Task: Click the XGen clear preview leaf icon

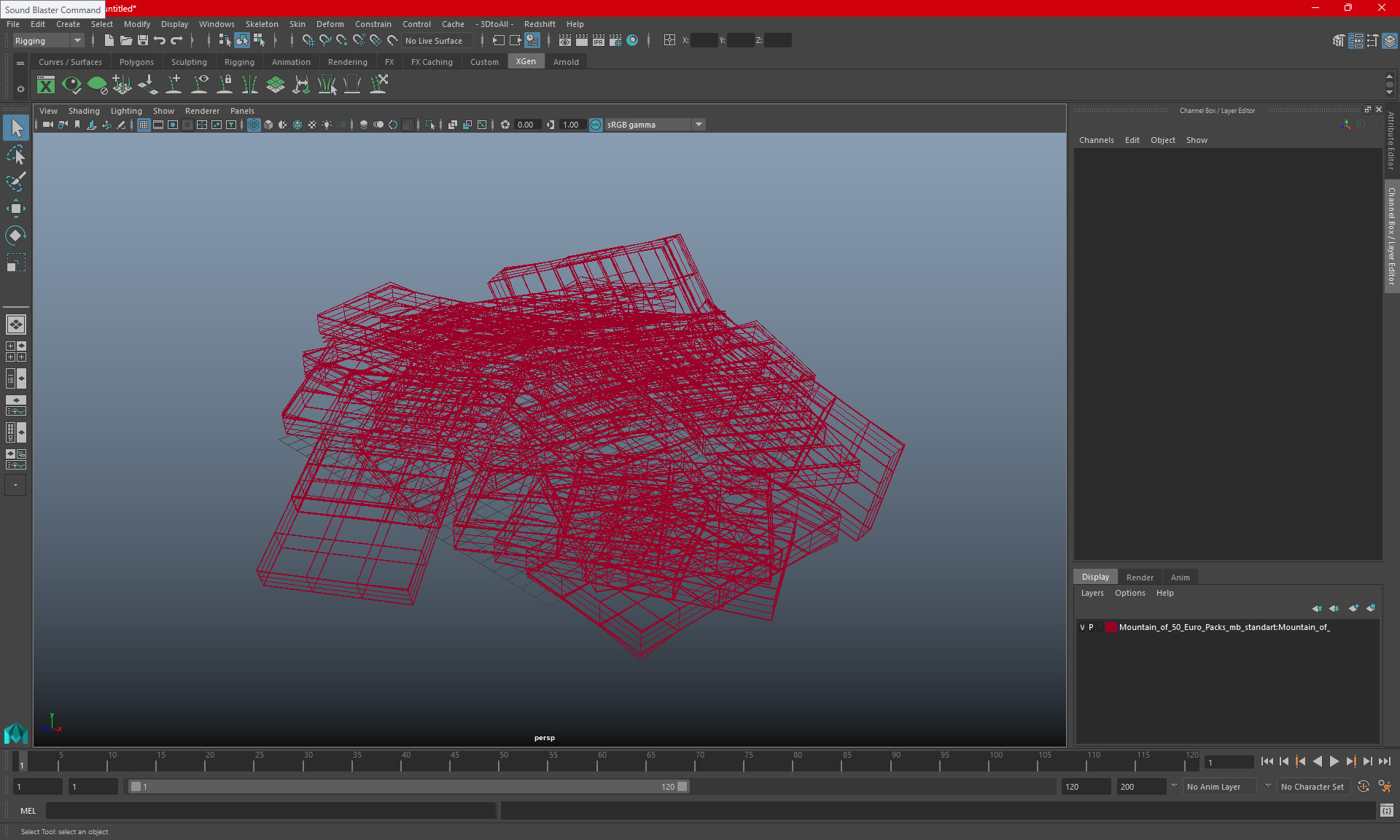Action: click(97, 85)
